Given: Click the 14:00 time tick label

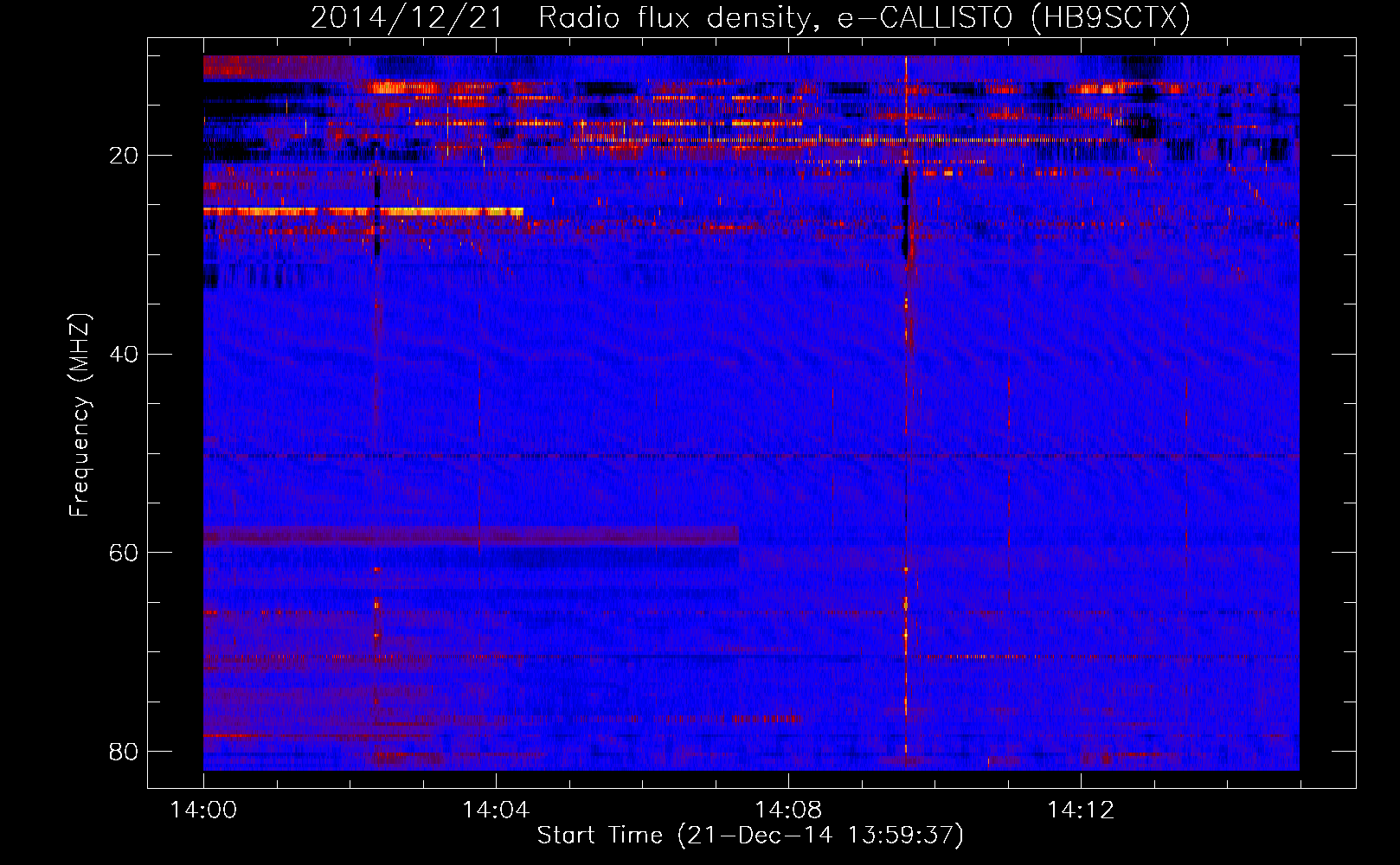Looking at the screenshot, I should [204, 811].
